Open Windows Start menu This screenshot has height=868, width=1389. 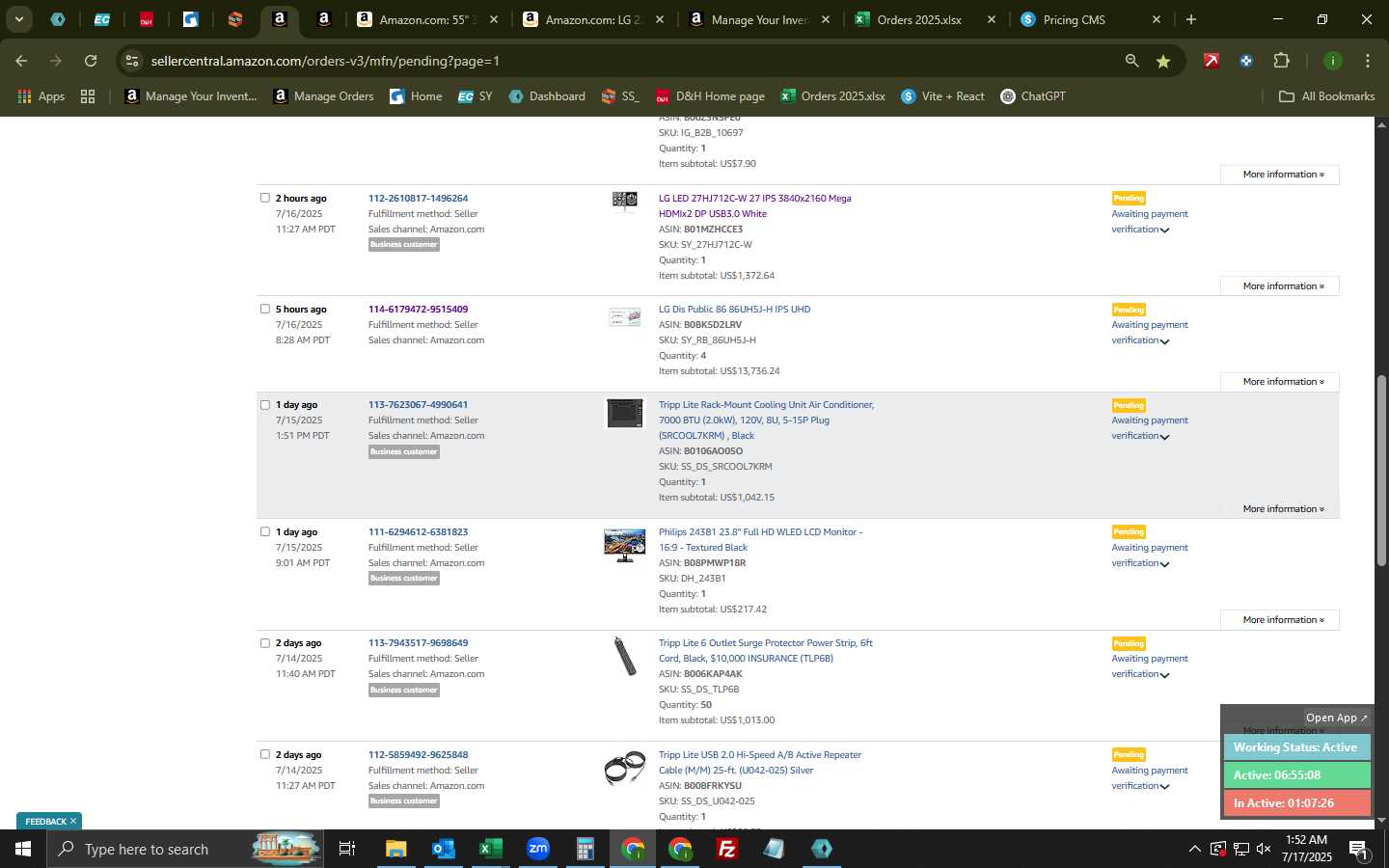click(x=22, y=849)
